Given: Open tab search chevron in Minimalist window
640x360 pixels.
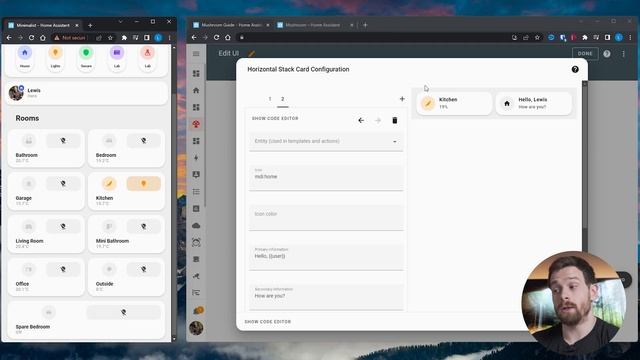Looking at the screenshot, I should (120, 22).
